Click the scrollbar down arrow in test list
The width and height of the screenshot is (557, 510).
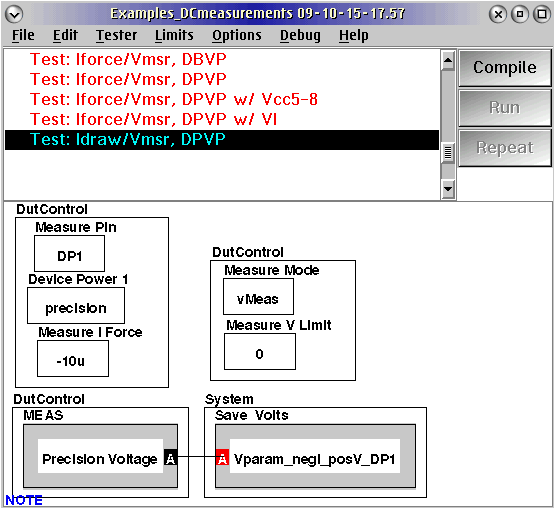click(x=448, y=189)
